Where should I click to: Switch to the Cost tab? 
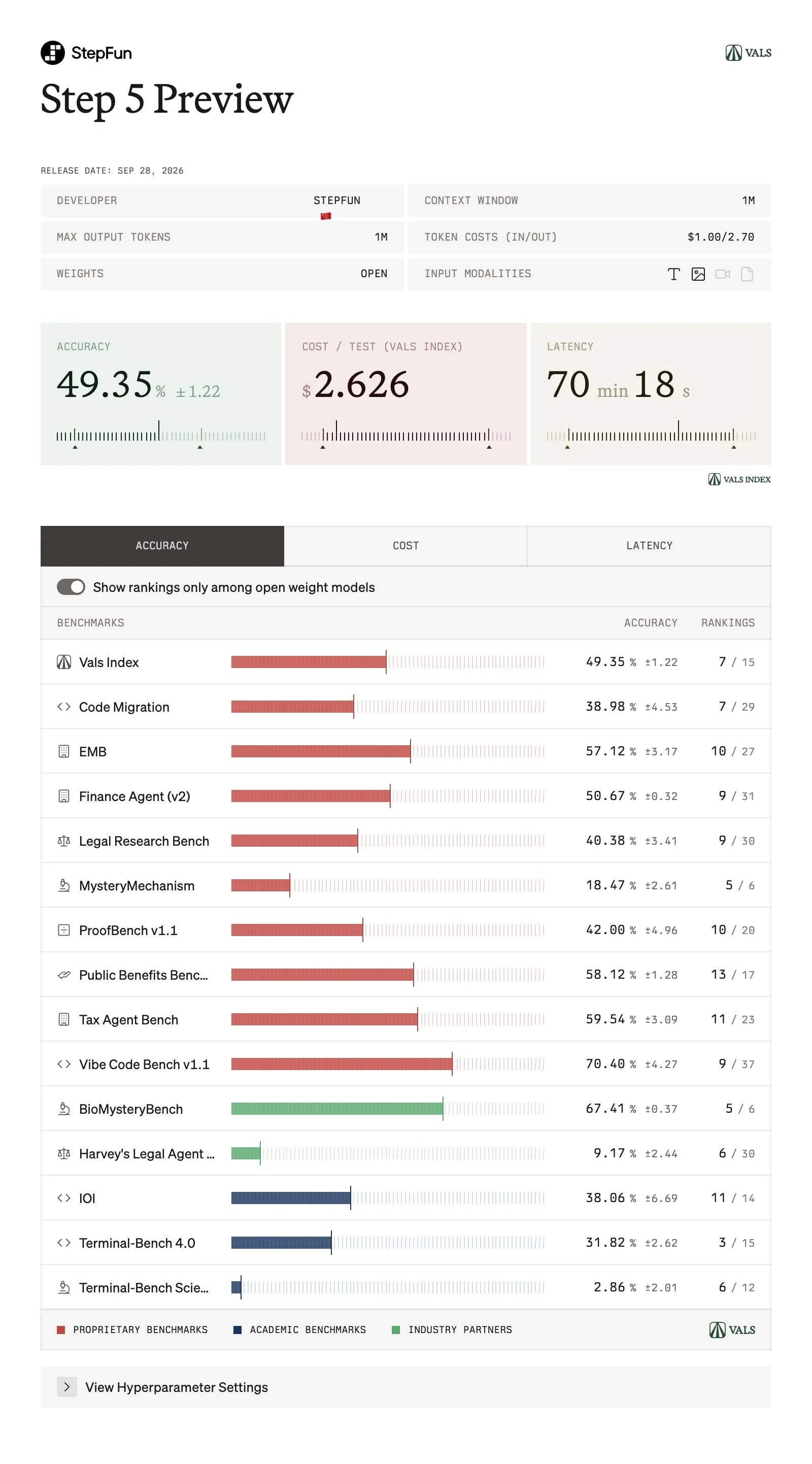click(405, 546)
